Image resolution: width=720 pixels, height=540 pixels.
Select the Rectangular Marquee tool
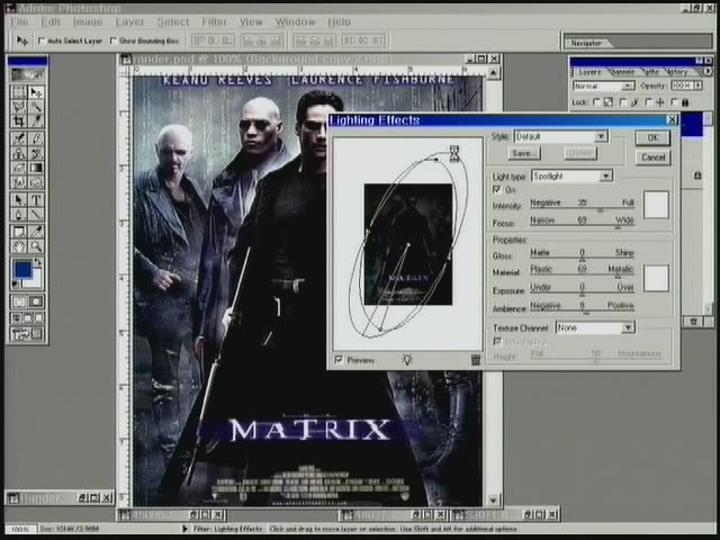click(x=19, y=92)
